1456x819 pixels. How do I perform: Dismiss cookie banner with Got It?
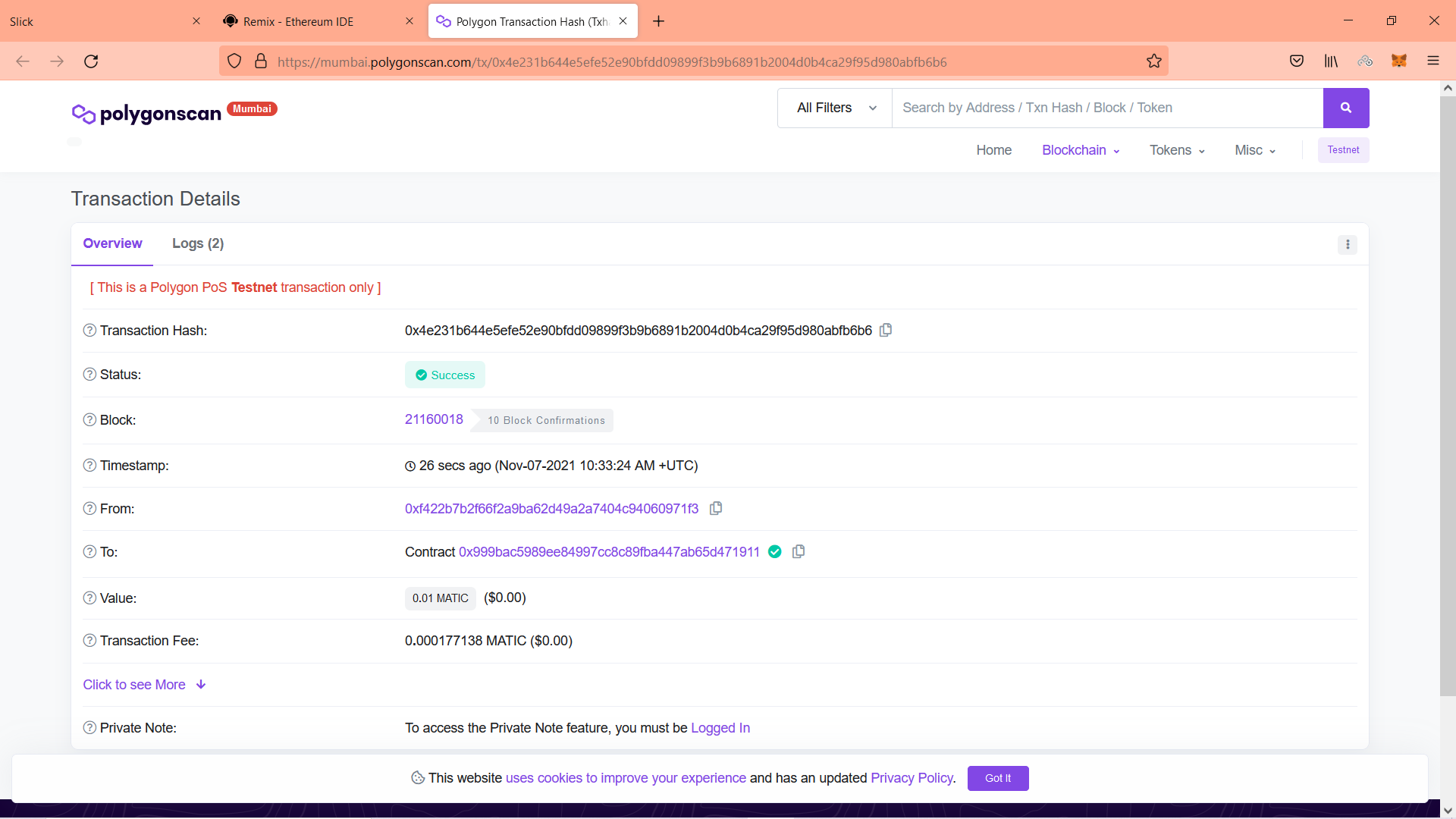click(997, 778)
